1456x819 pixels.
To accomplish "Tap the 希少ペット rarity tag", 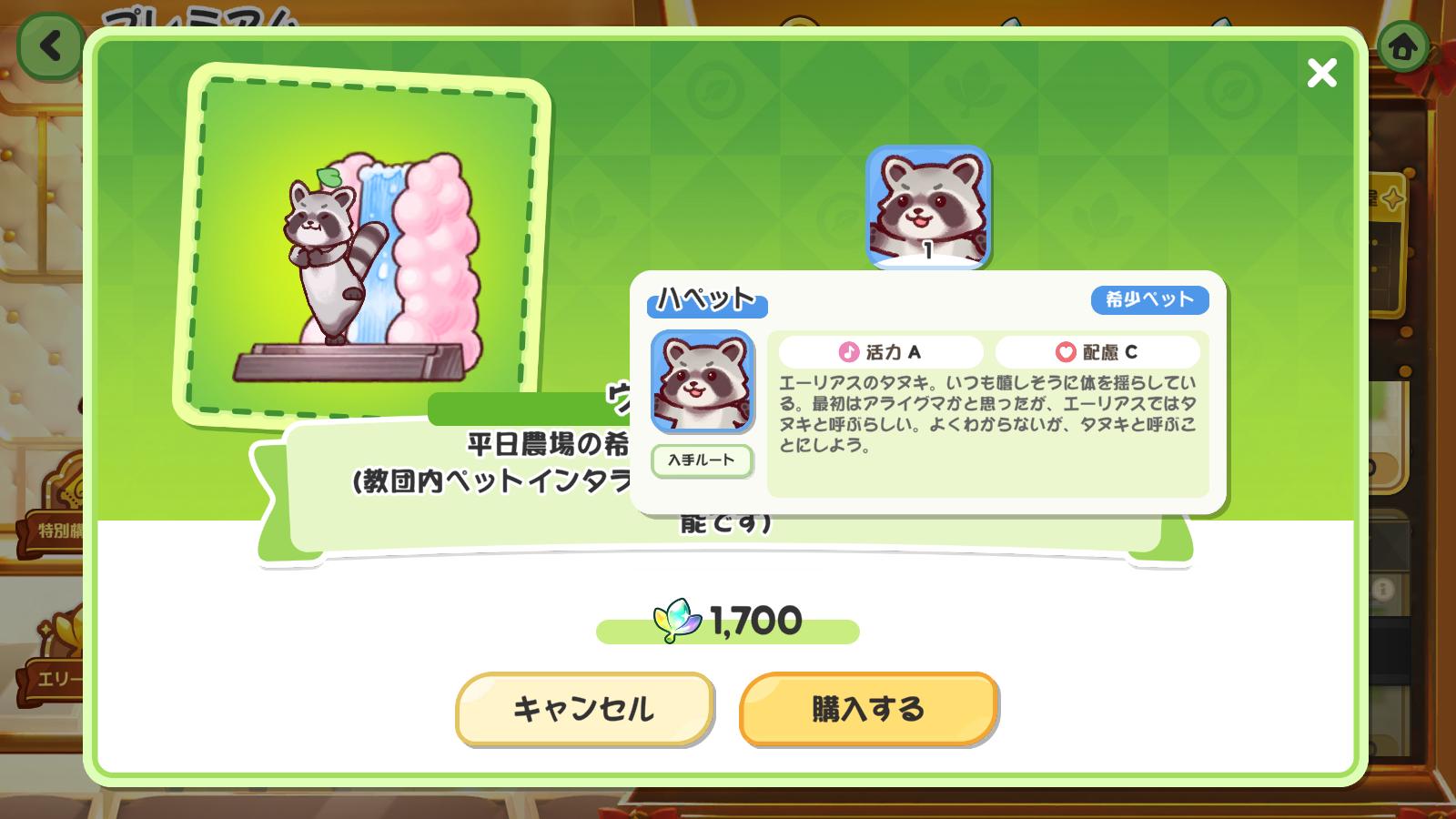I will click(1149, 299).
